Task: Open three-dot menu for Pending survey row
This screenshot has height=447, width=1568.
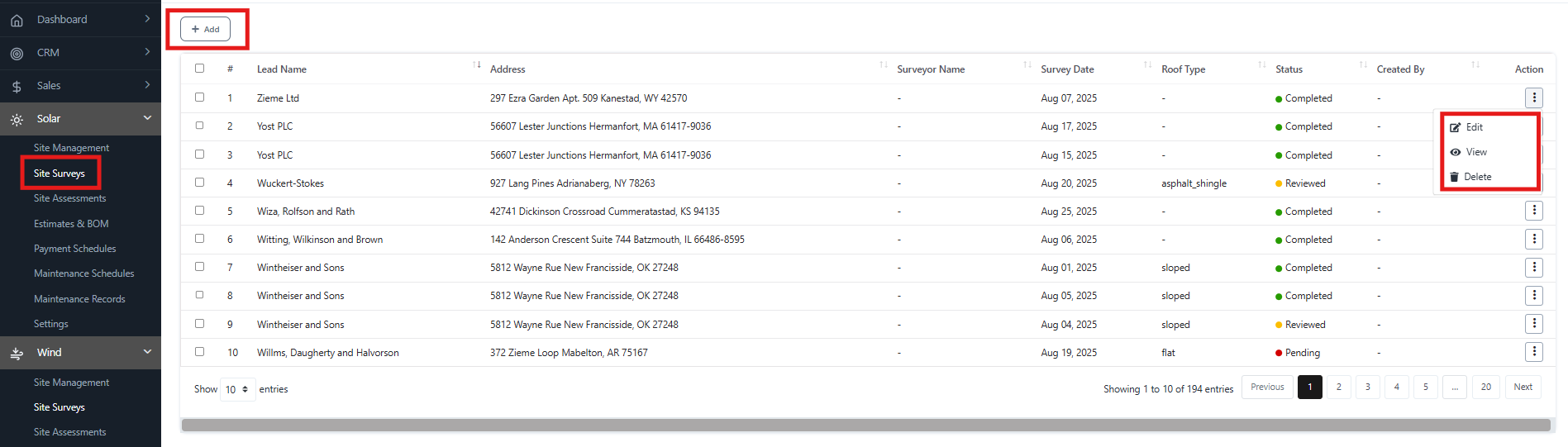Action: click(x=1533, y=352)
